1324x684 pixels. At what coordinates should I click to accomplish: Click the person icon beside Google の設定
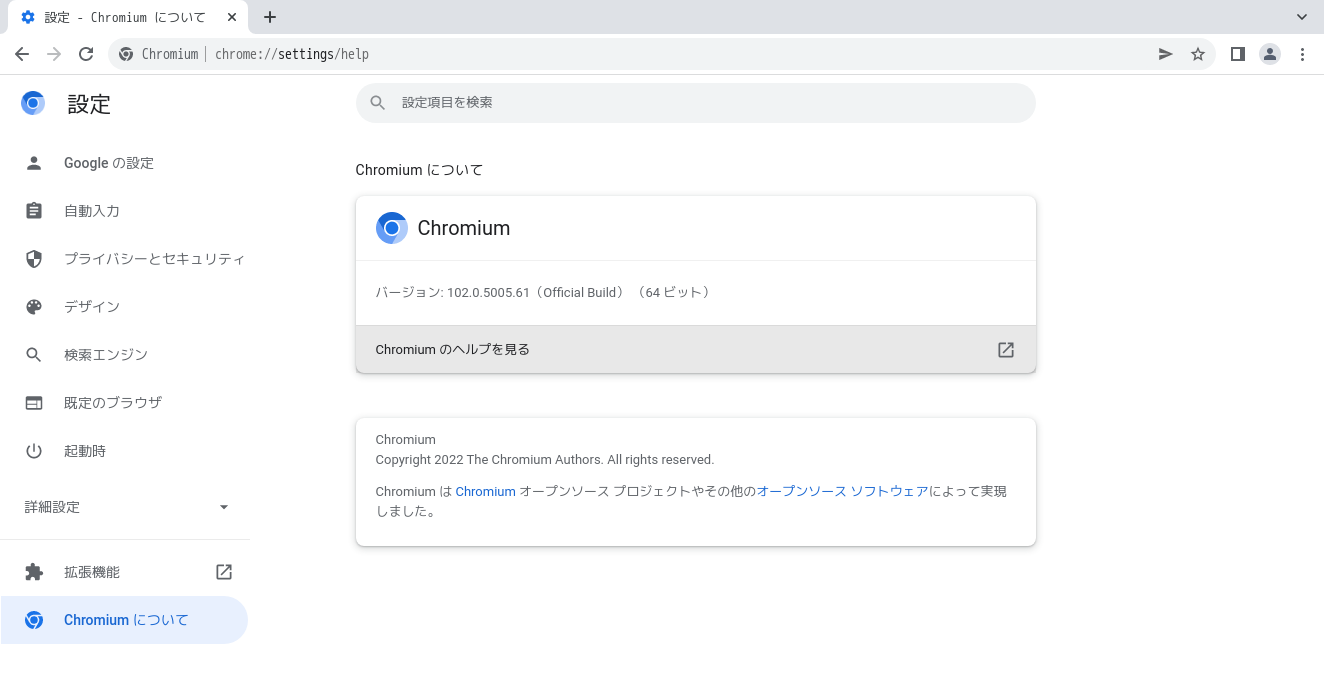click(x=34, y=163)
